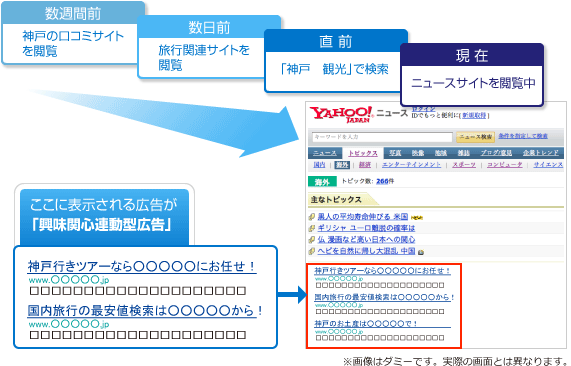The height and width of the screenshot is (366, 571).
Task: Open the 写真 tab
Action: point(395,153)
